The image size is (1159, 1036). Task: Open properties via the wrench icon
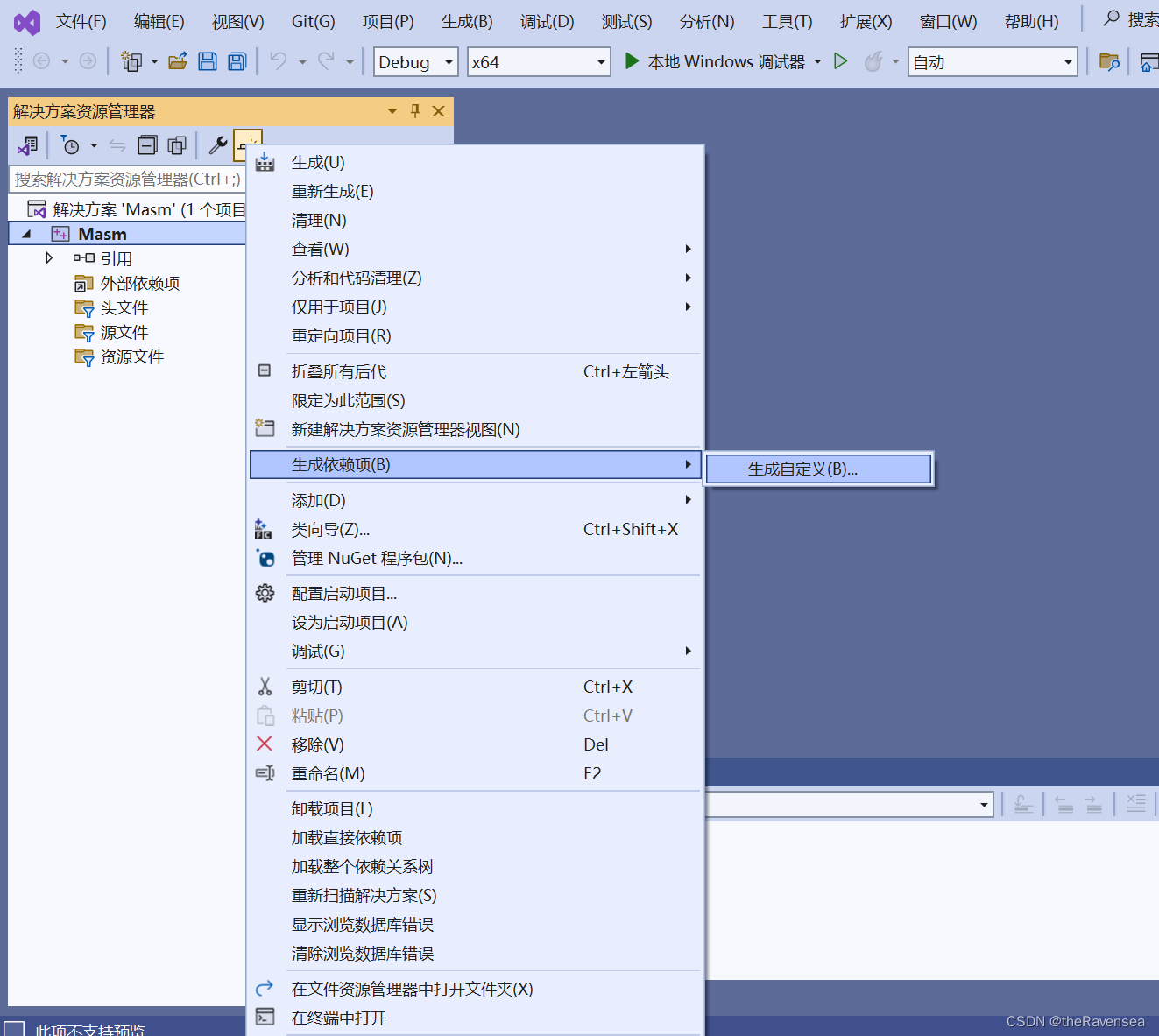[x=216, y=145]
